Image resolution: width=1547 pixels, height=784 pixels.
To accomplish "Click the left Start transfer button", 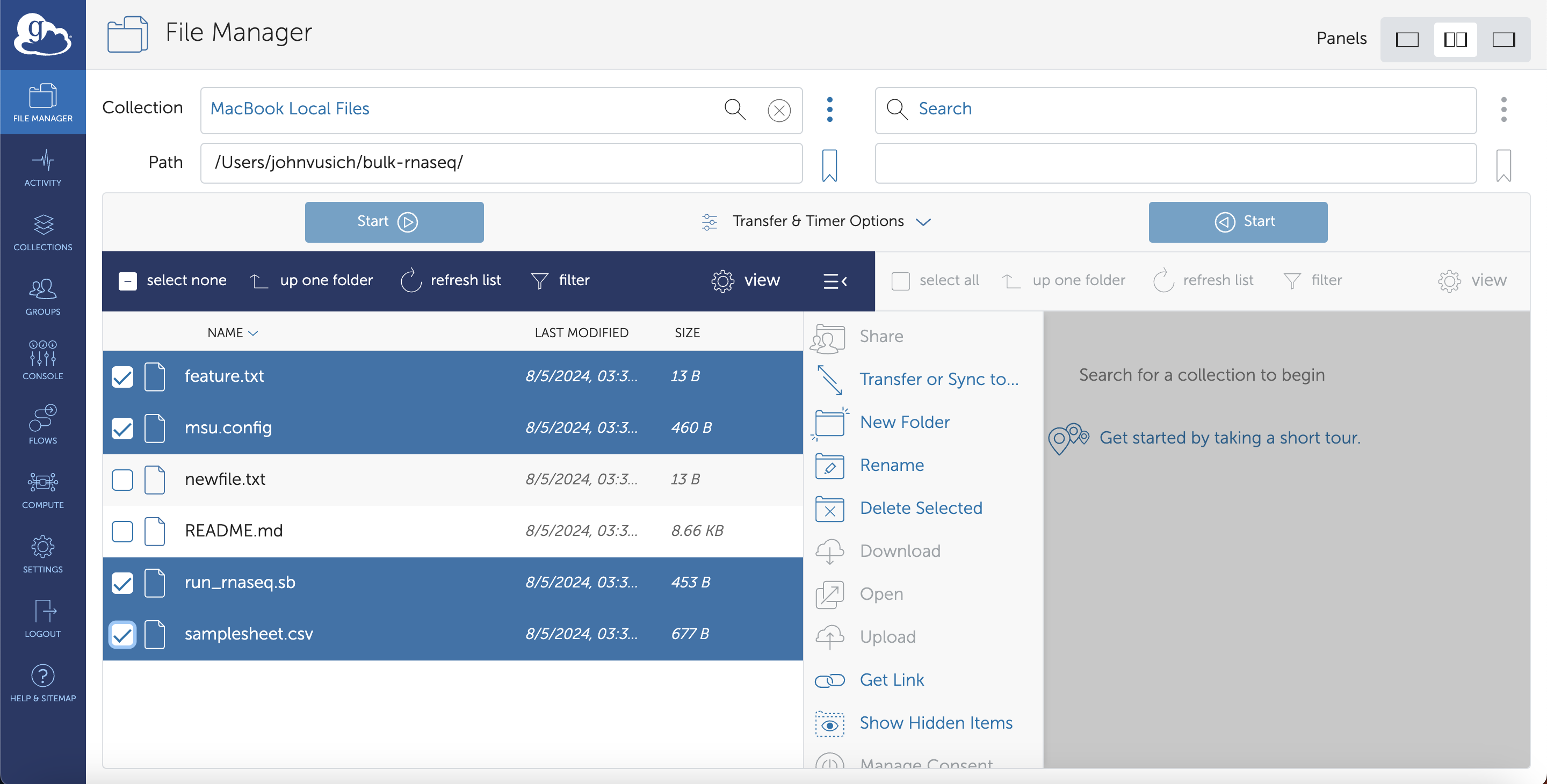I will tap(394, 222).
